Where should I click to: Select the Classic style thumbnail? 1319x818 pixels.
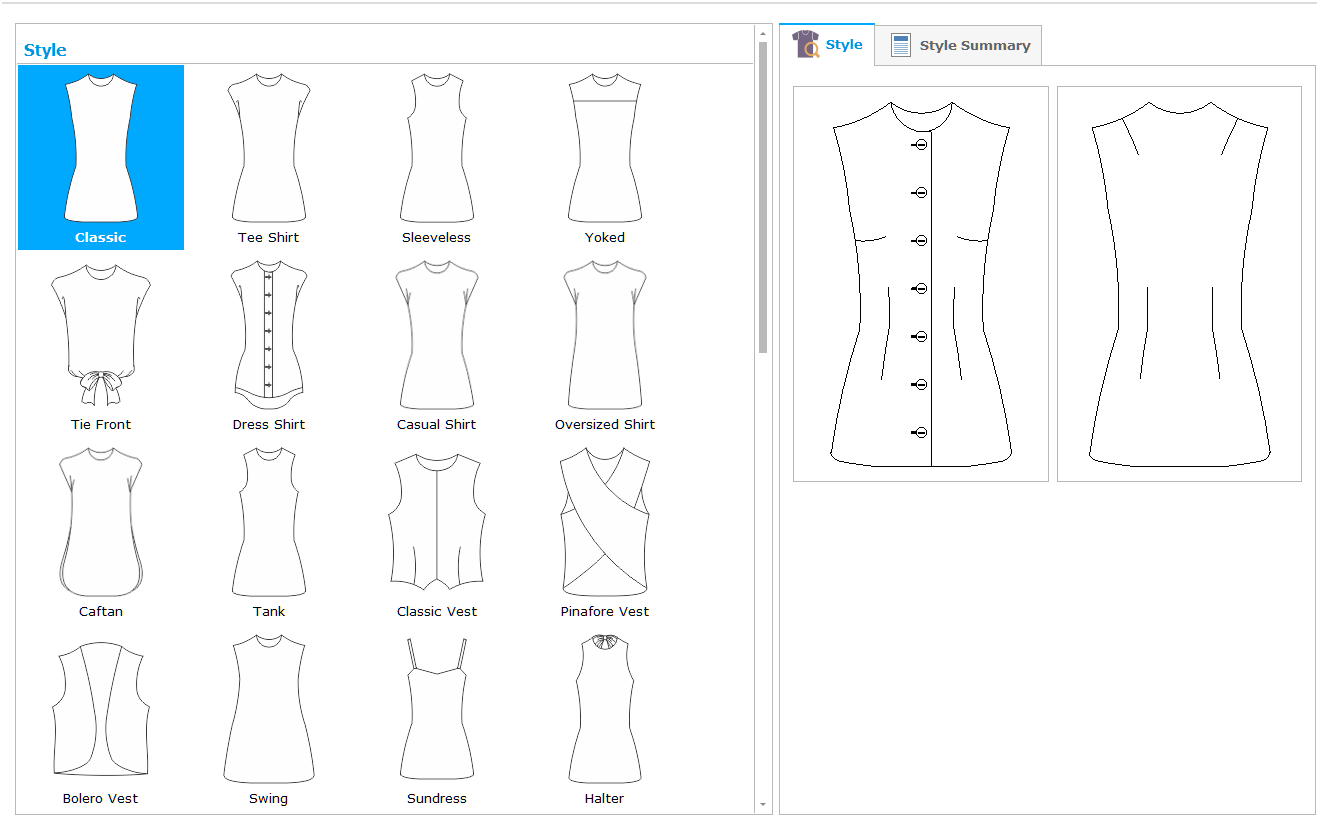101,157
